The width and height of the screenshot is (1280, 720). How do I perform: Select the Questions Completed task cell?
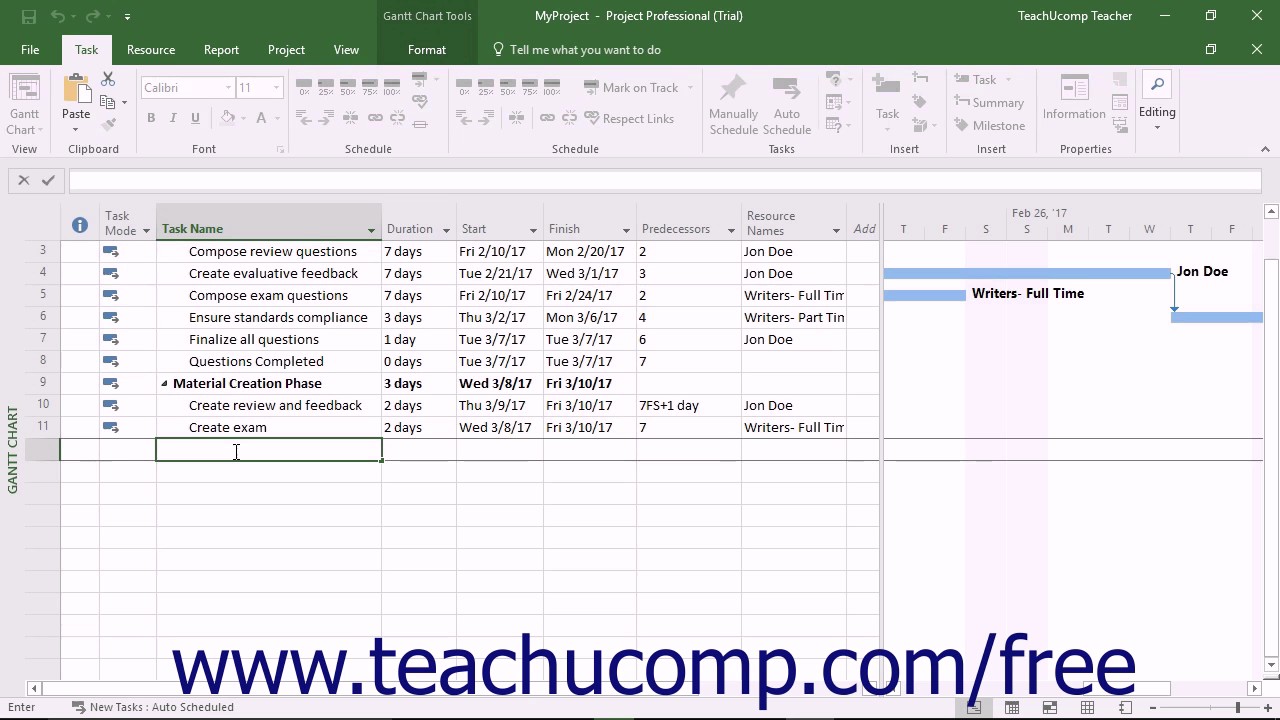[x=269, y=362]
